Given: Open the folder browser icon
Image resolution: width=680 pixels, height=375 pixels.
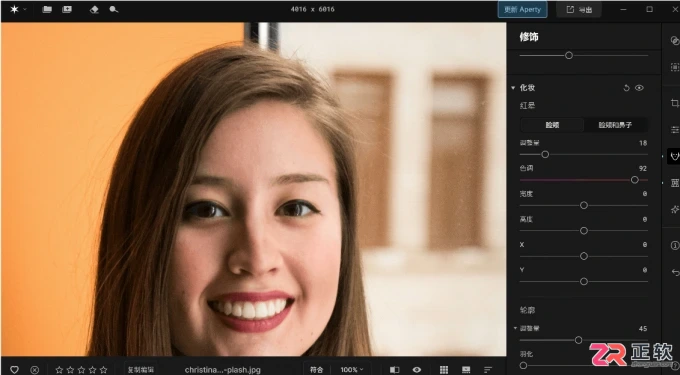Looking at the screenshot, I should [47, 9].
